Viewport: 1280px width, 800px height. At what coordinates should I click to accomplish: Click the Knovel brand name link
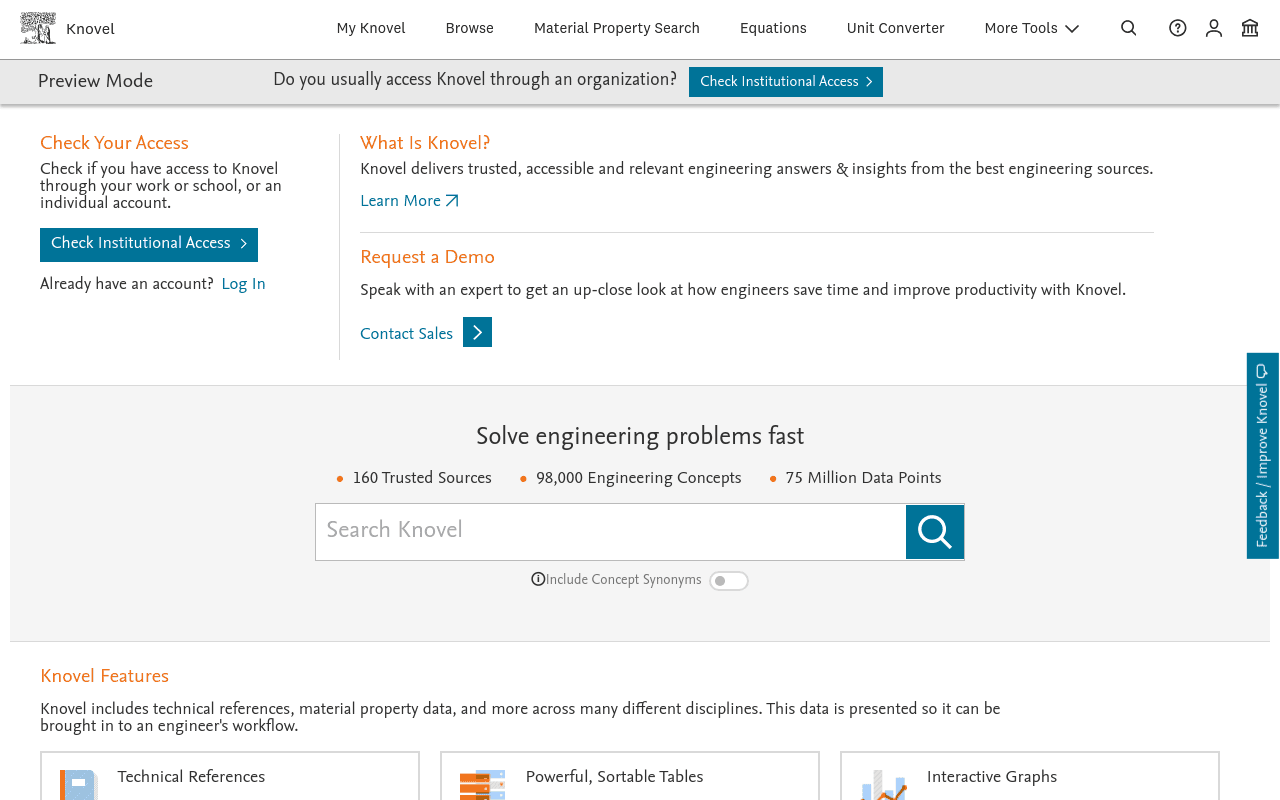[90, 29]
